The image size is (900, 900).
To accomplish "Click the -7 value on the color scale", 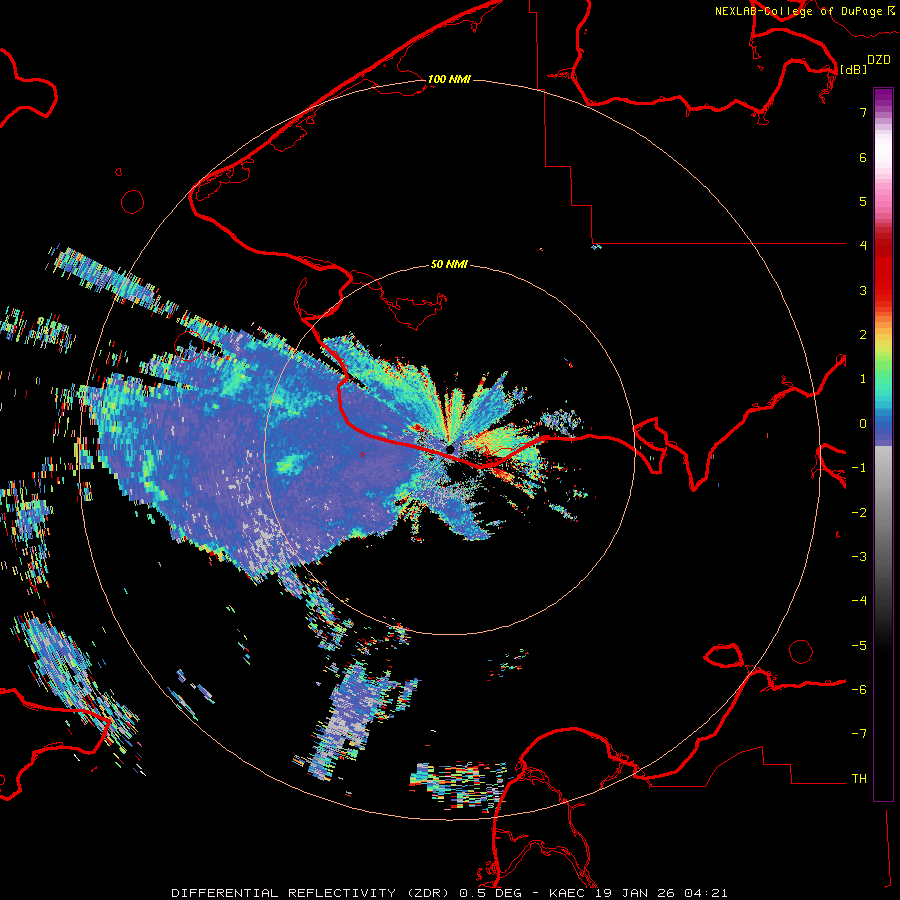I will [x=859, y=734].
